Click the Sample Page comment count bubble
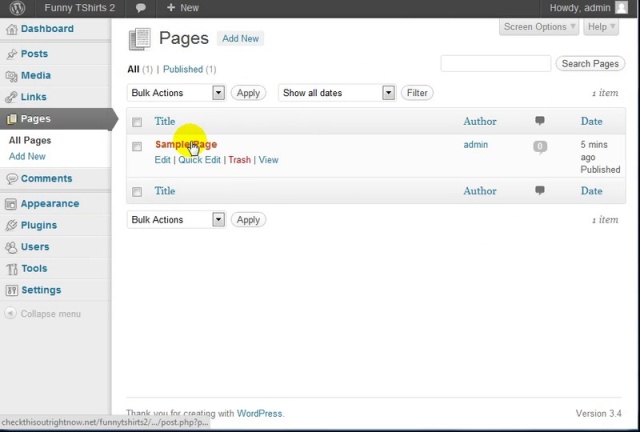 point(540,146)
